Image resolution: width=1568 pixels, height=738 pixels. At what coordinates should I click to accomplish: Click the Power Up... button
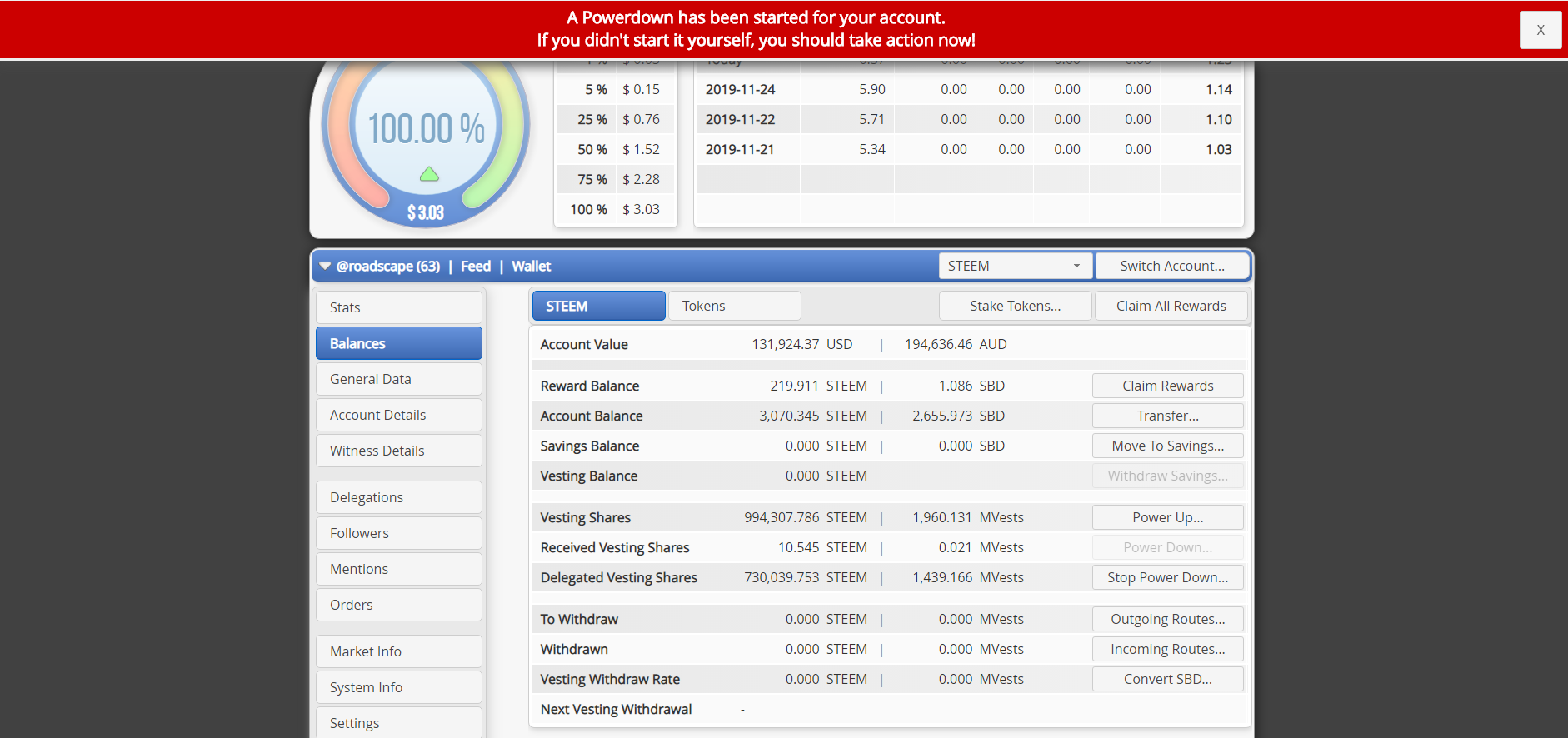(1168, 517)
